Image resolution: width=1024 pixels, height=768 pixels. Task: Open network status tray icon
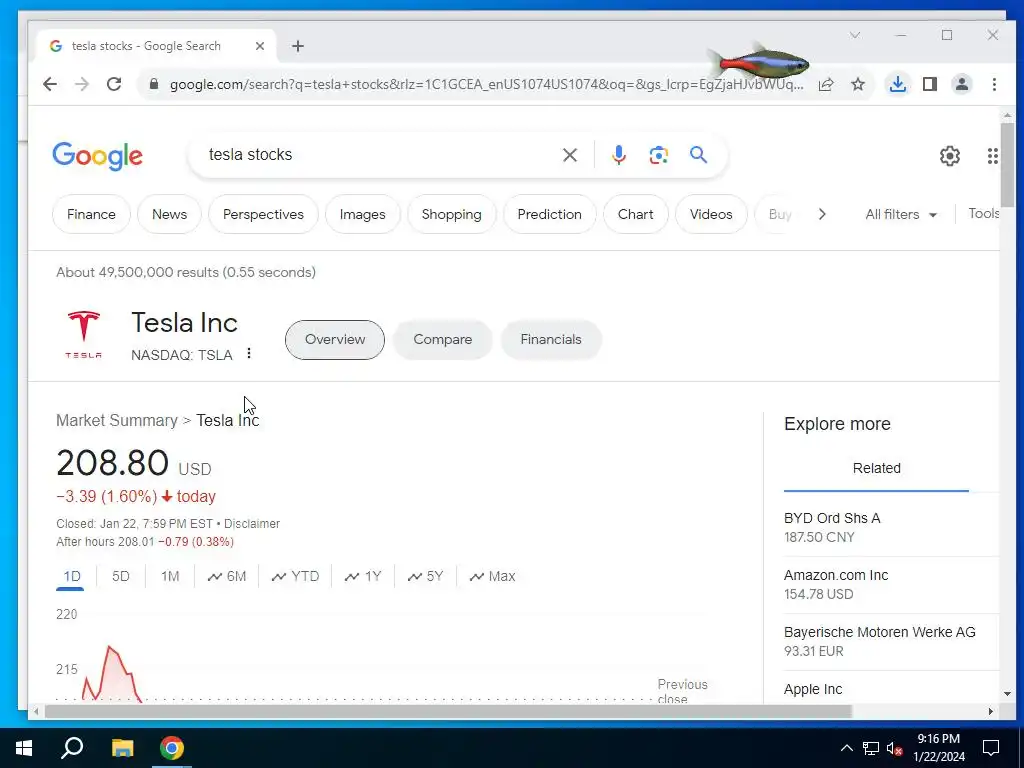(871, 748)
